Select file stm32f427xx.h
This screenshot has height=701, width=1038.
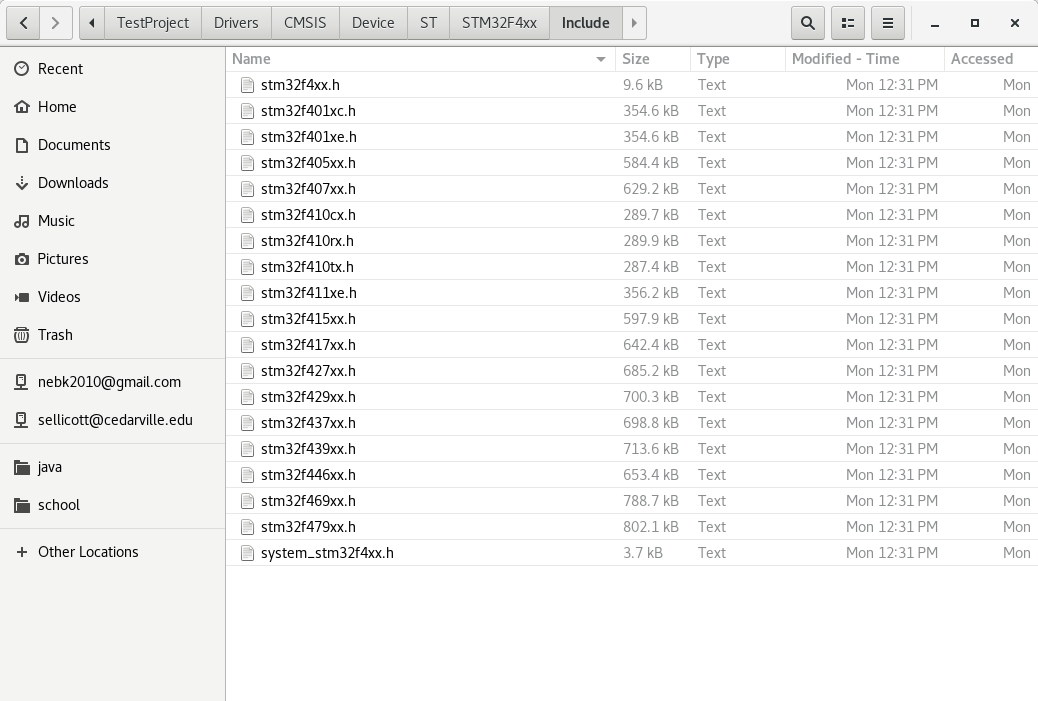coord(632,371)
